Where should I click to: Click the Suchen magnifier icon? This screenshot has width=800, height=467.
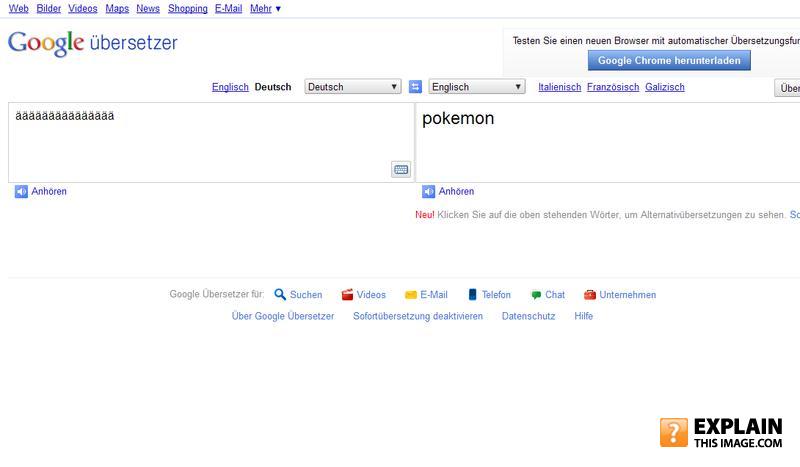(x=280, y=294)
